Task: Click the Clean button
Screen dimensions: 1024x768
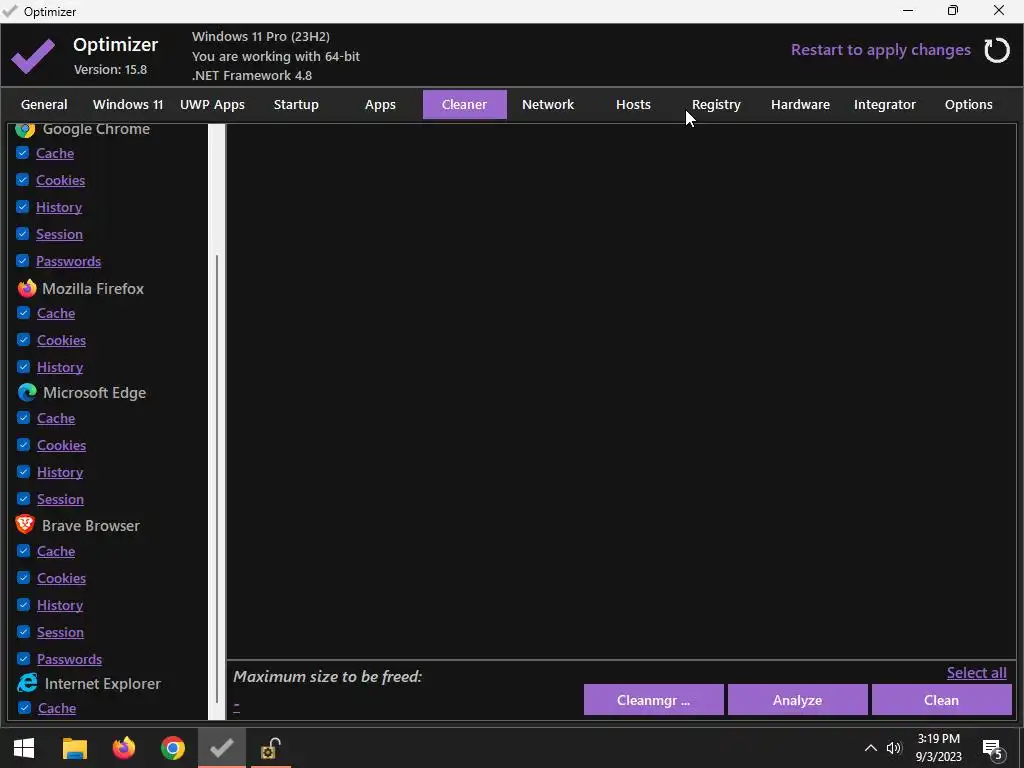Action: [x=941, y=700]
